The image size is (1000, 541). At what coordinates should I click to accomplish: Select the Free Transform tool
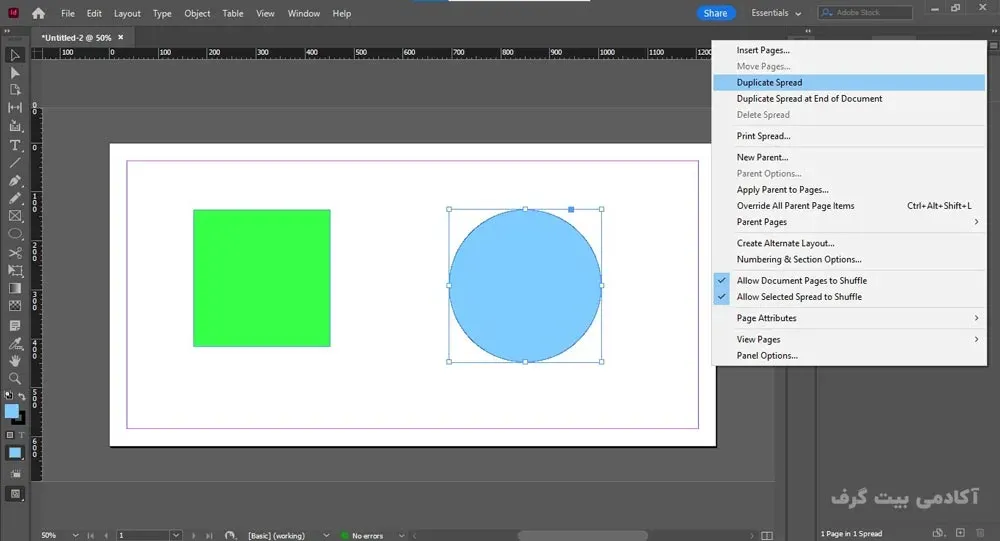tap(15, 270)
